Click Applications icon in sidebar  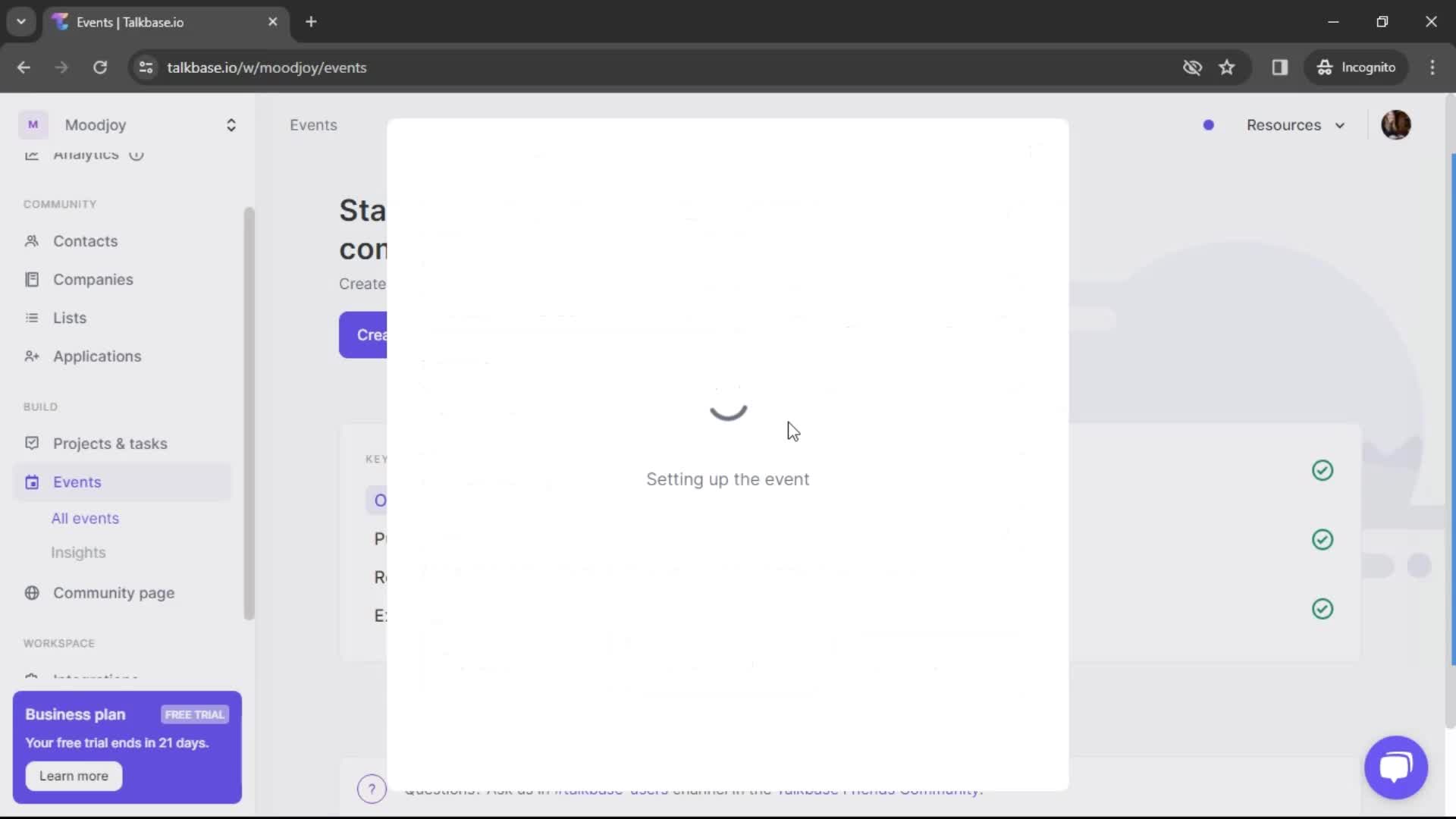pyautogui.click(x=32, y=356)
